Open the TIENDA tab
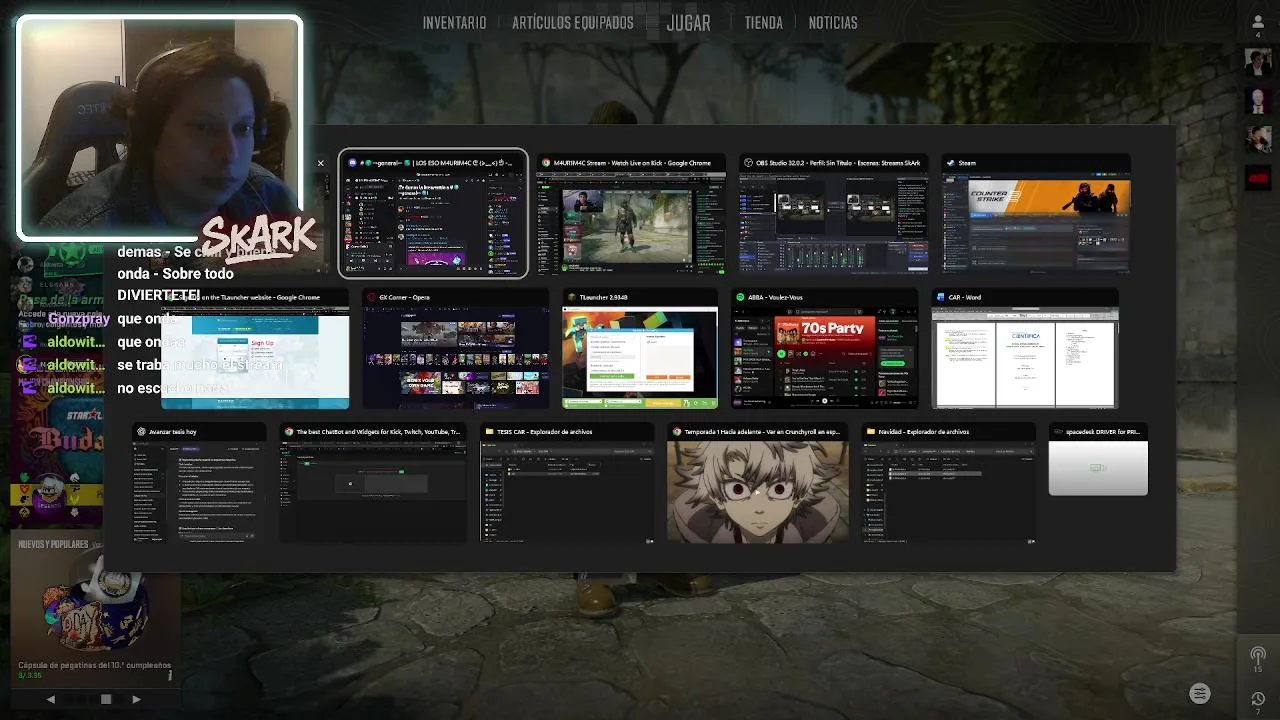This screenshot has width=1280, height=720. point(763,22)
